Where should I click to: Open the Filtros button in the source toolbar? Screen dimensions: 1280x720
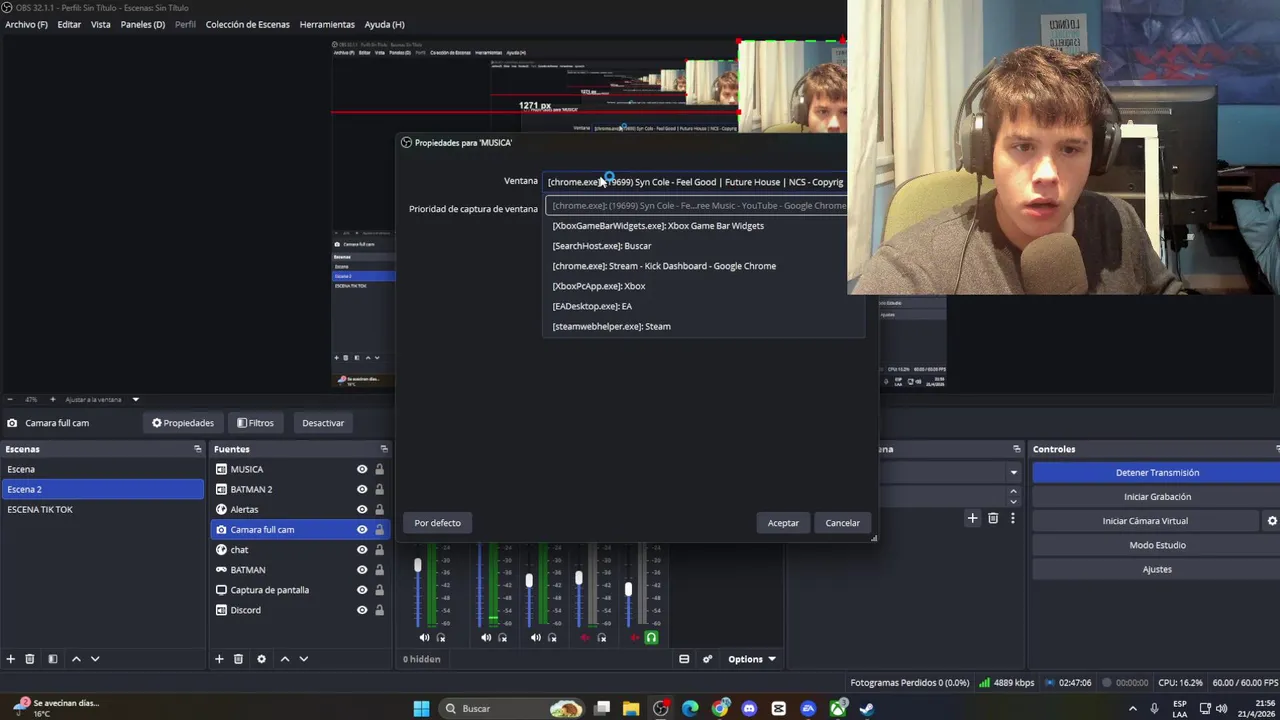coord(255,423)
